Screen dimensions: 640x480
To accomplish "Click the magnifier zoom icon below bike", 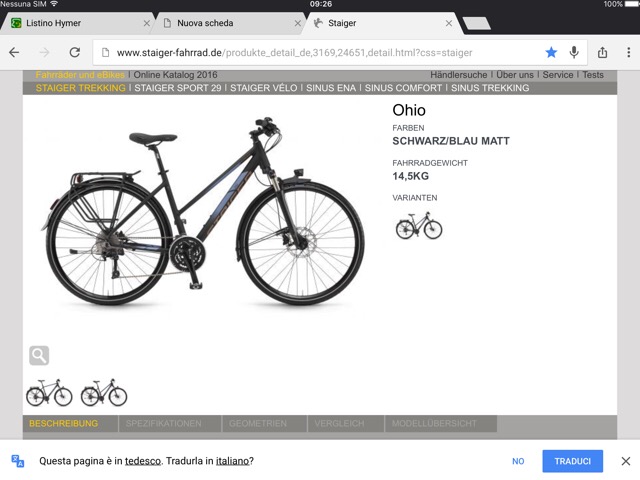I will [x=39, y=356].
